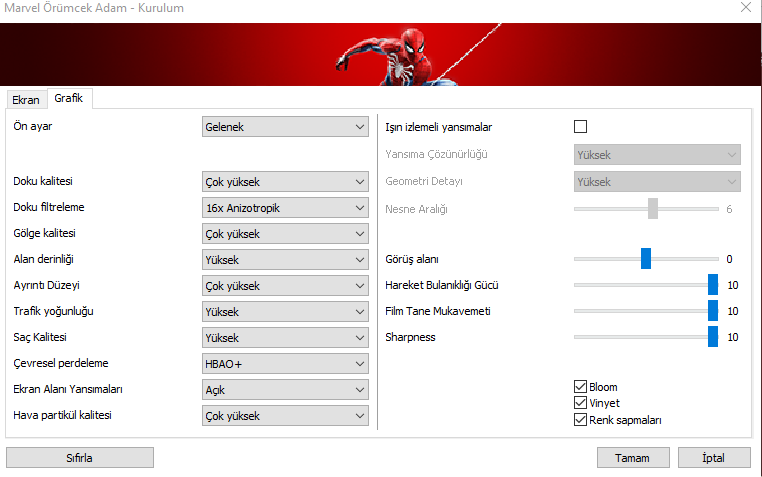Expand the Hava partikül kalitesi dropdown
The height and width of the screenshot is (477, 762).
coord(285,416)
